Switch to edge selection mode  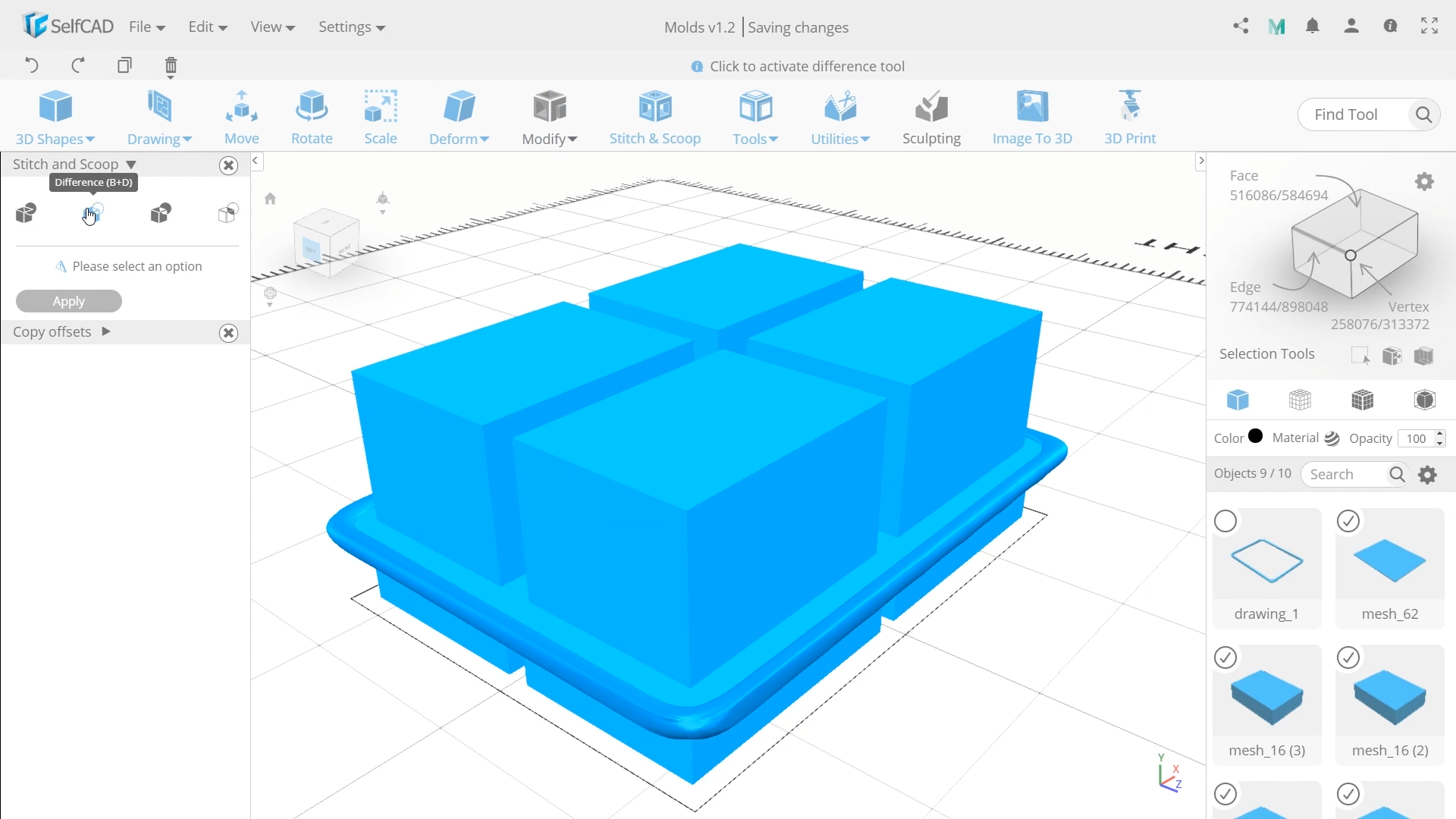pos(1301,400)
